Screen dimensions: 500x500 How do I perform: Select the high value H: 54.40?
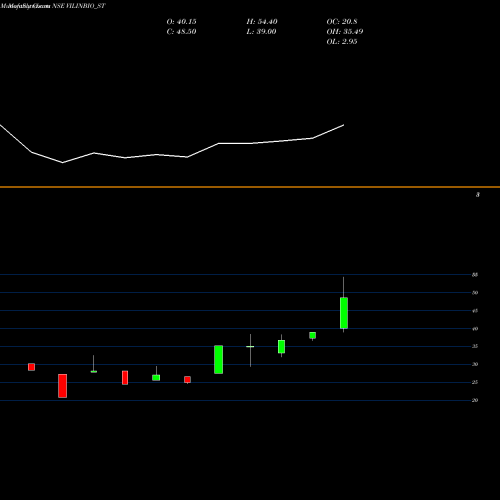(262, 22)
